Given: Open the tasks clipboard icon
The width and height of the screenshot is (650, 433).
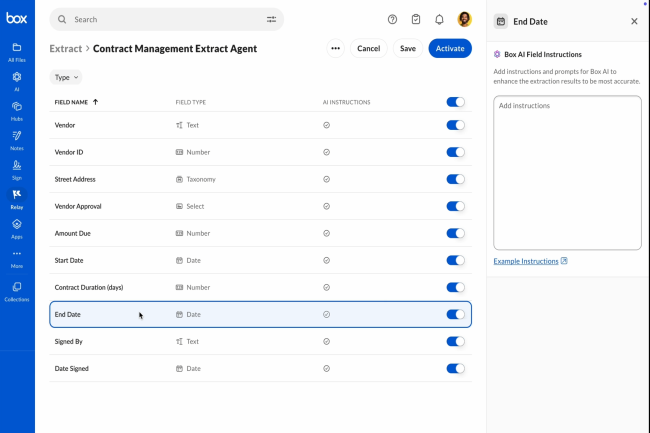Looking at the screenshot, I should pos(416,19).
